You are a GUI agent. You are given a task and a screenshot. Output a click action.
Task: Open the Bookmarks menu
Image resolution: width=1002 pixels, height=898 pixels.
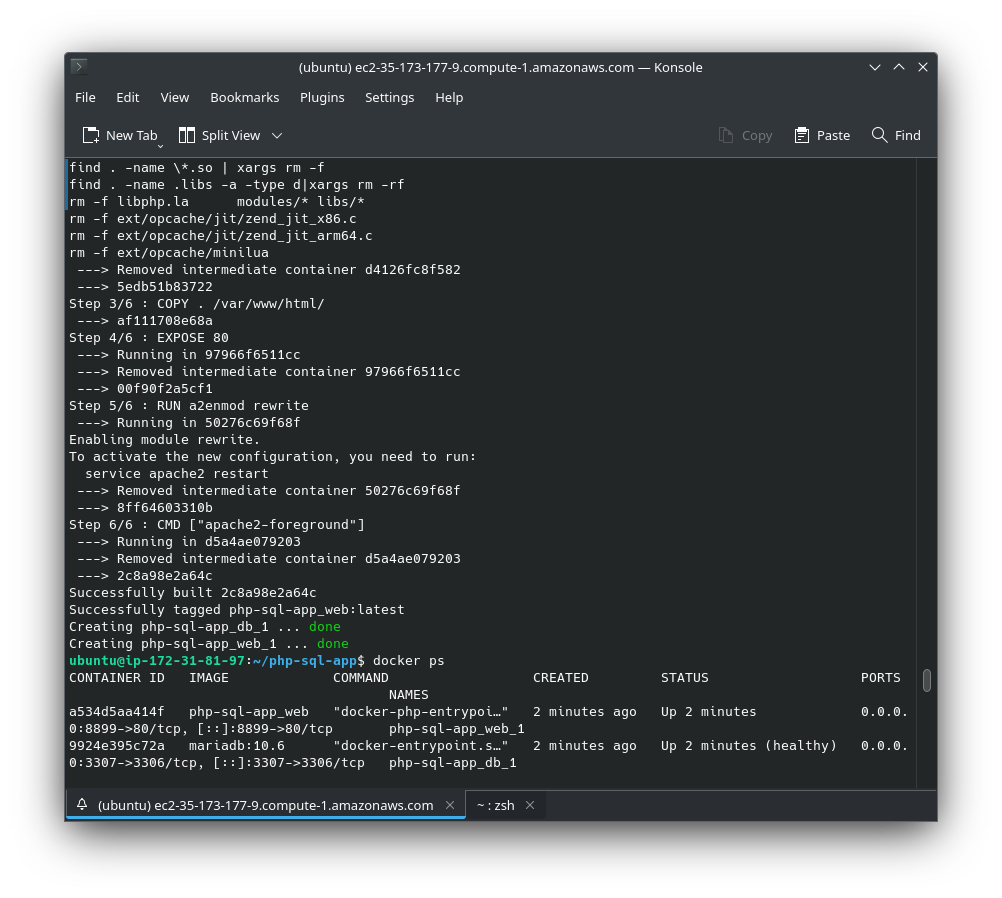coord(244,97)
